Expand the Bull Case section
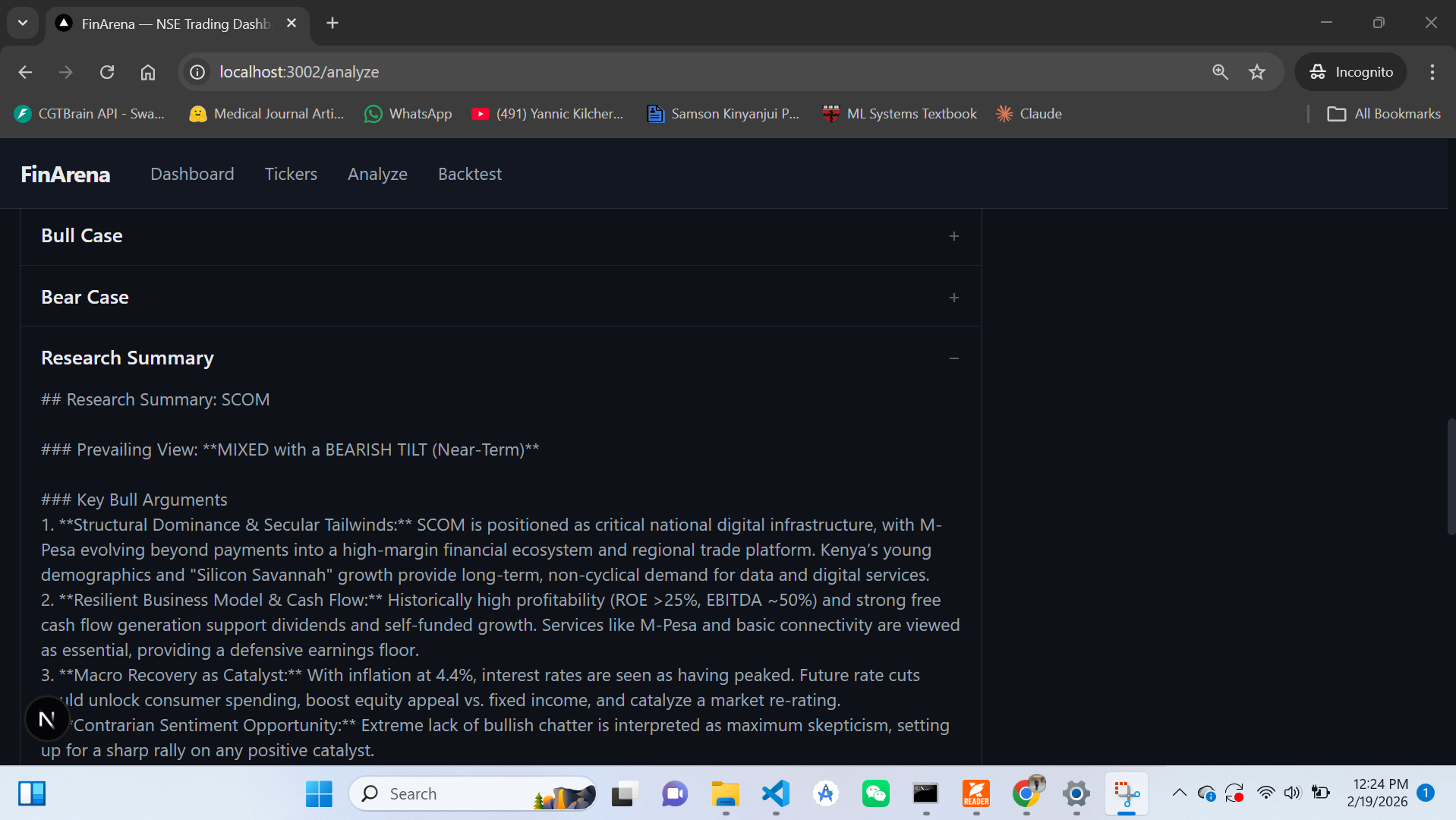Screen dimensions: 1456x820 953,236
